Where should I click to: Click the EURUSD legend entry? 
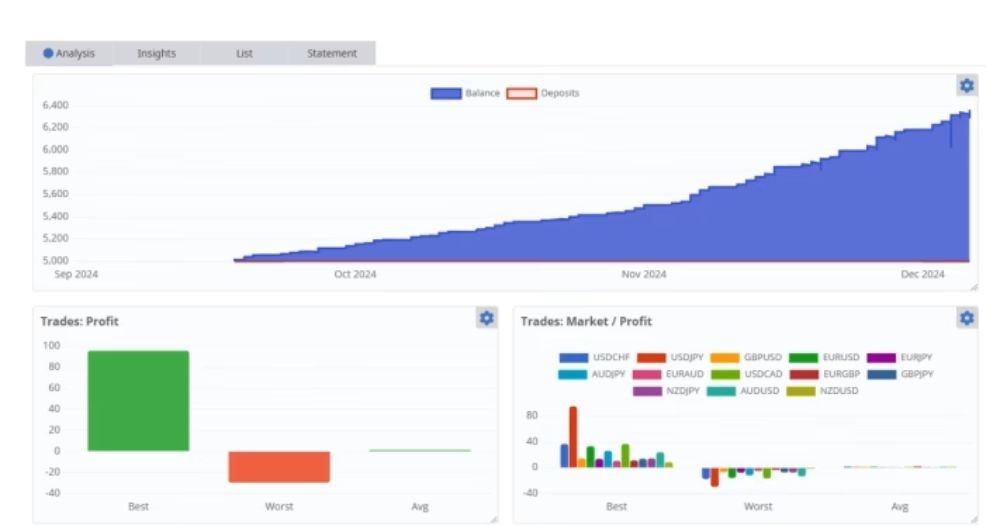[x=825, y=357]
